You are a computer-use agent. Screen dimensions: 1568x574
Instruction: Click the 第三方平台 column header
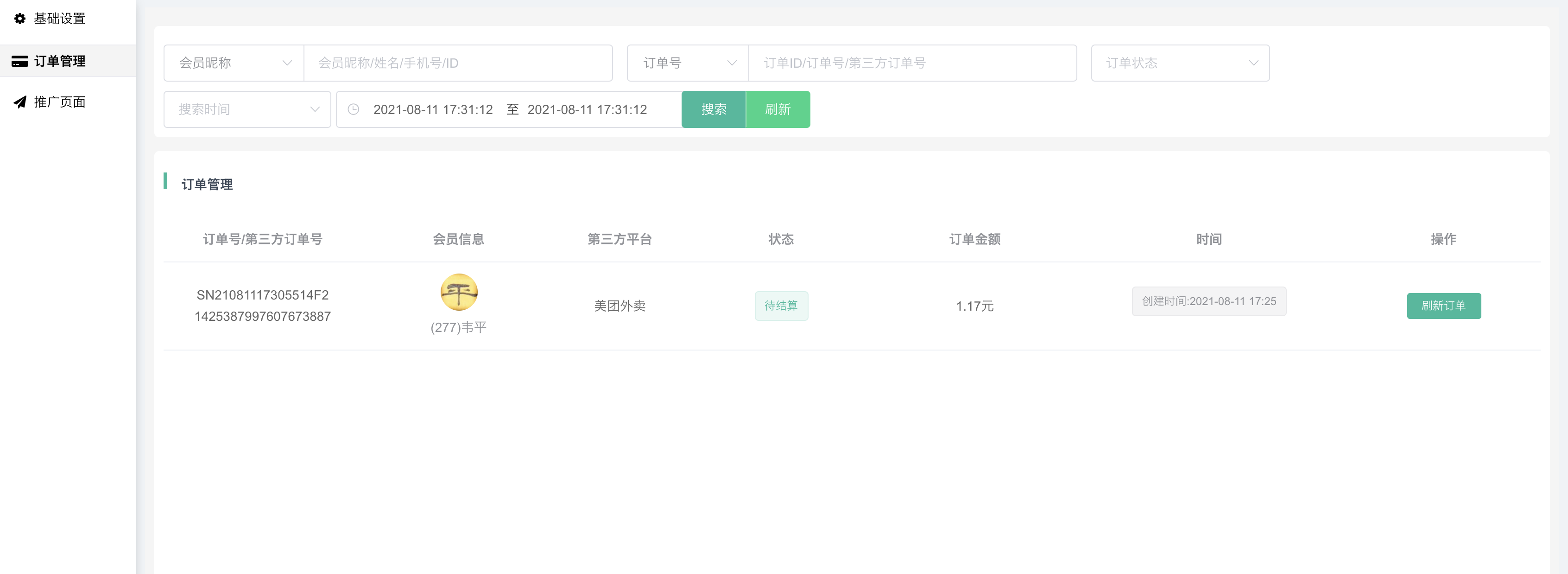[620, 239]
